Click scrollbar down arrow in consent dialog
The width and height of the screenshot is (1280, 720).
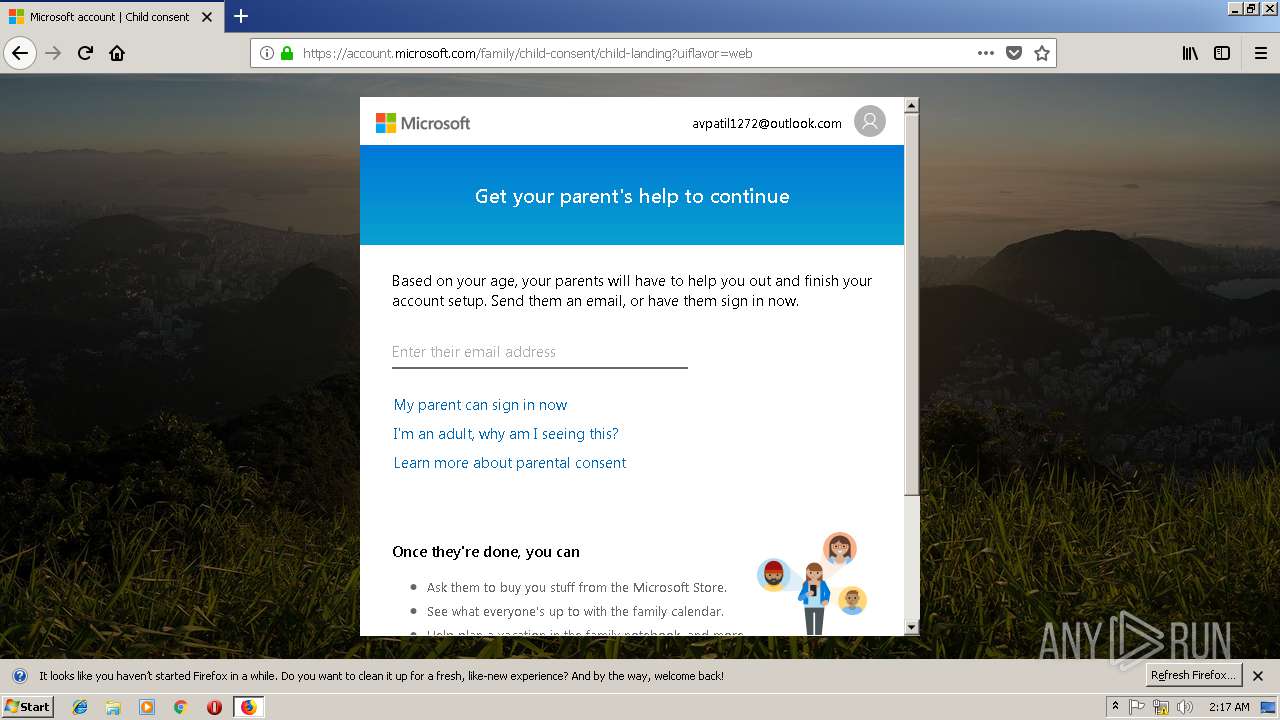click(x=911, y=627)
